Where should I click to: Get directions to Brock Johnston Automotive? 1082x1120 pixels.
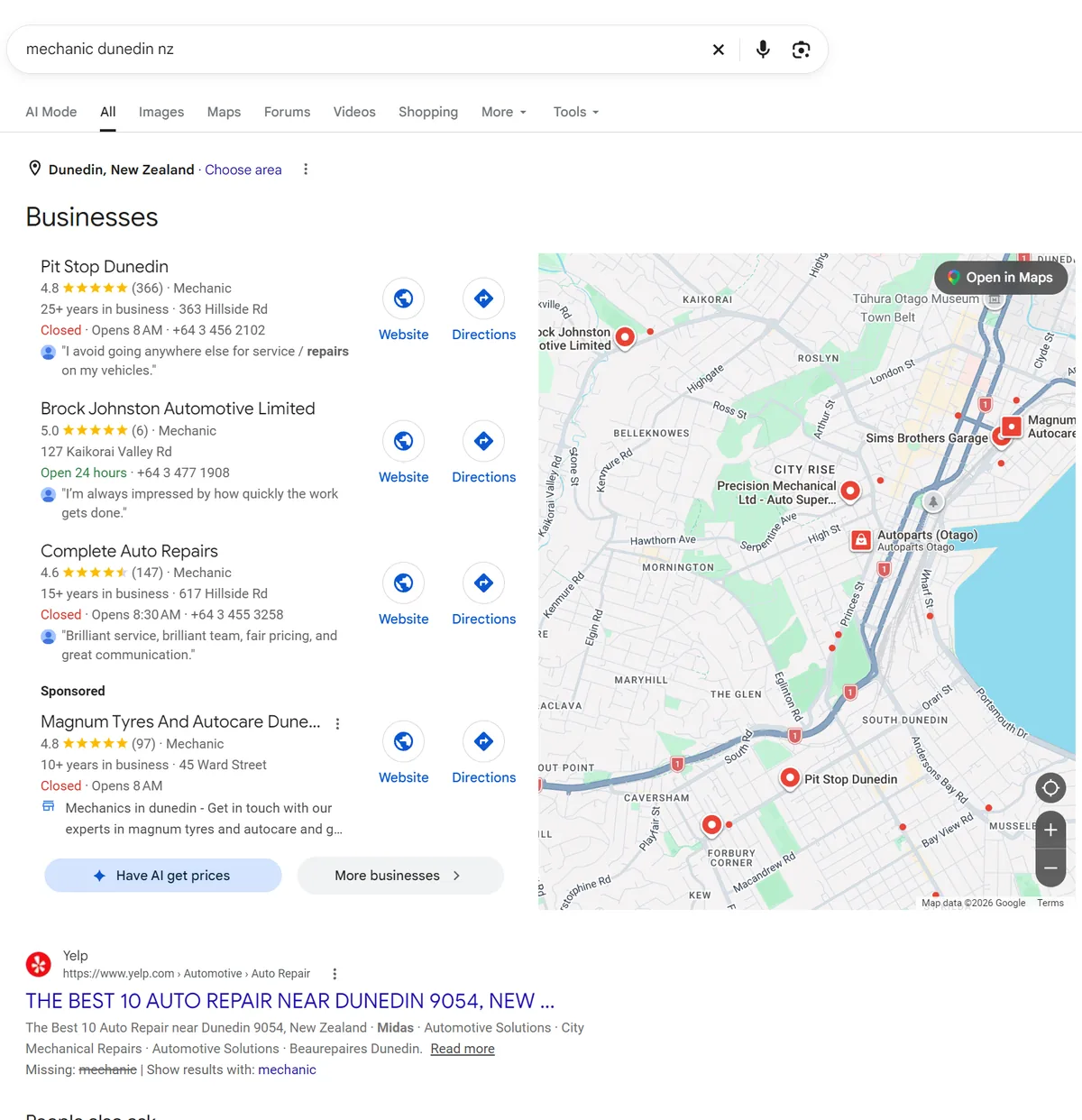tap(484, 441)
